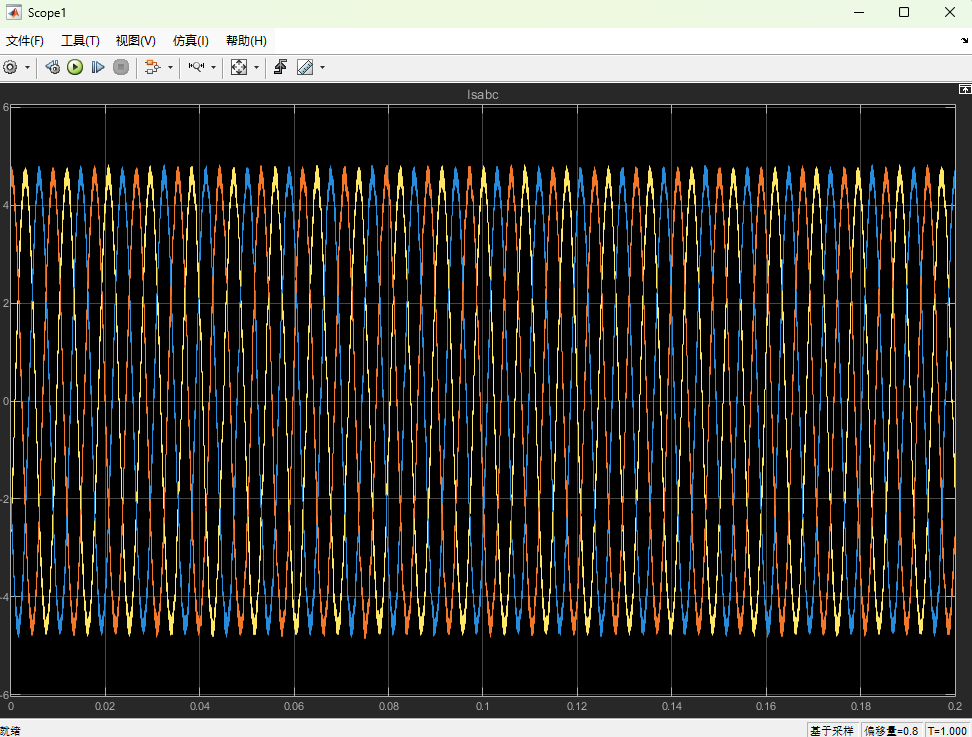This screenshot has height=737, width=972.
Task: Click the step back simulation icon
Action: (53, 67)
